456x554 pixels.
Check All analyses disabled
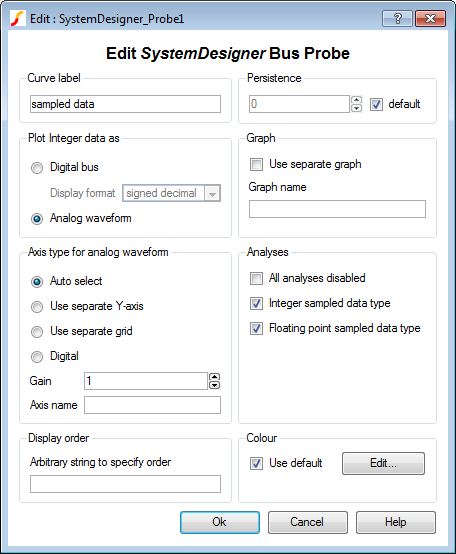coord(256,278)
